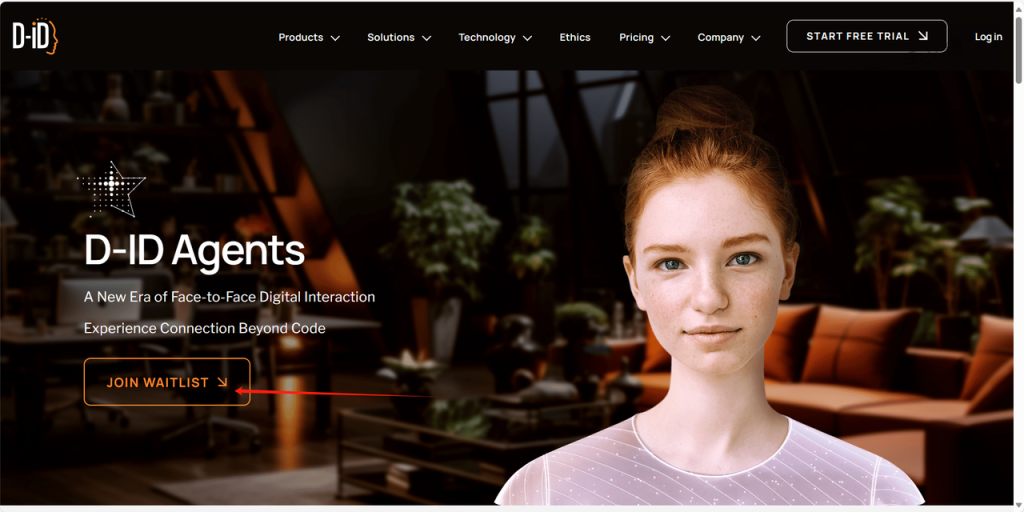
Task: Select the Technology menu label
Action: pyautogui.click(x=486, y=37)
